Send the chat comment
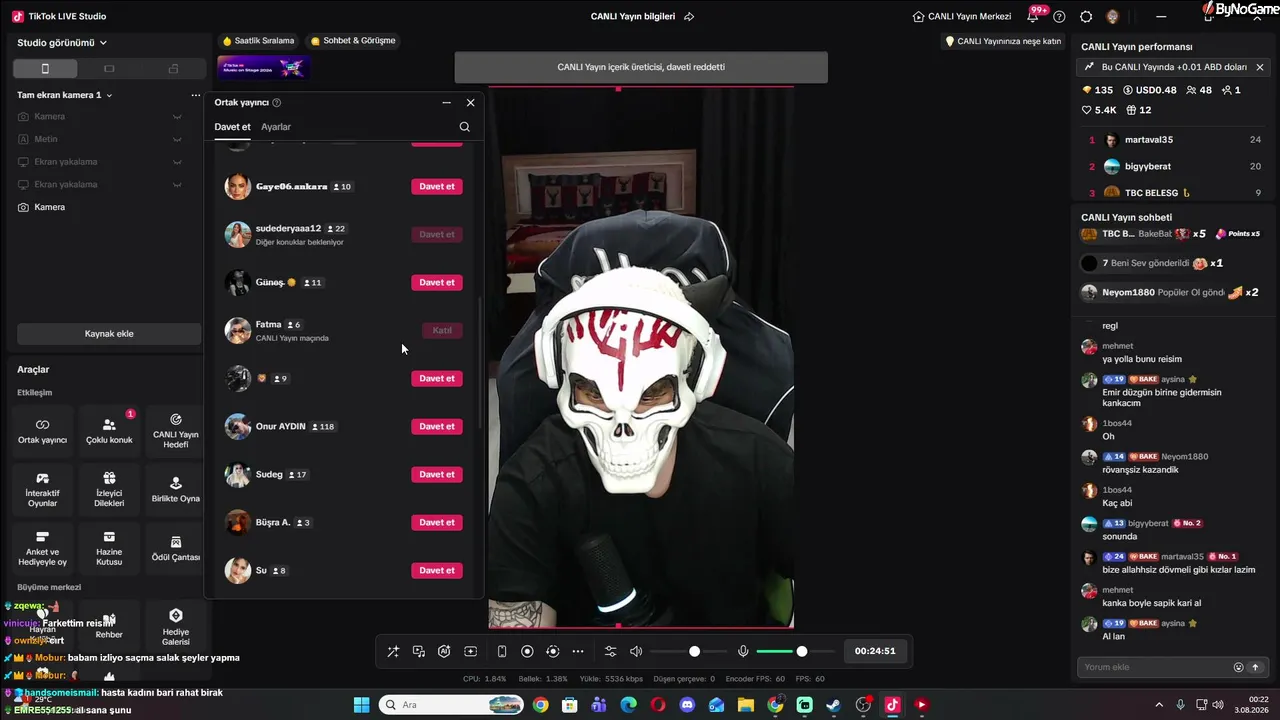1280x720 pixels. [x=1255, y=667]
